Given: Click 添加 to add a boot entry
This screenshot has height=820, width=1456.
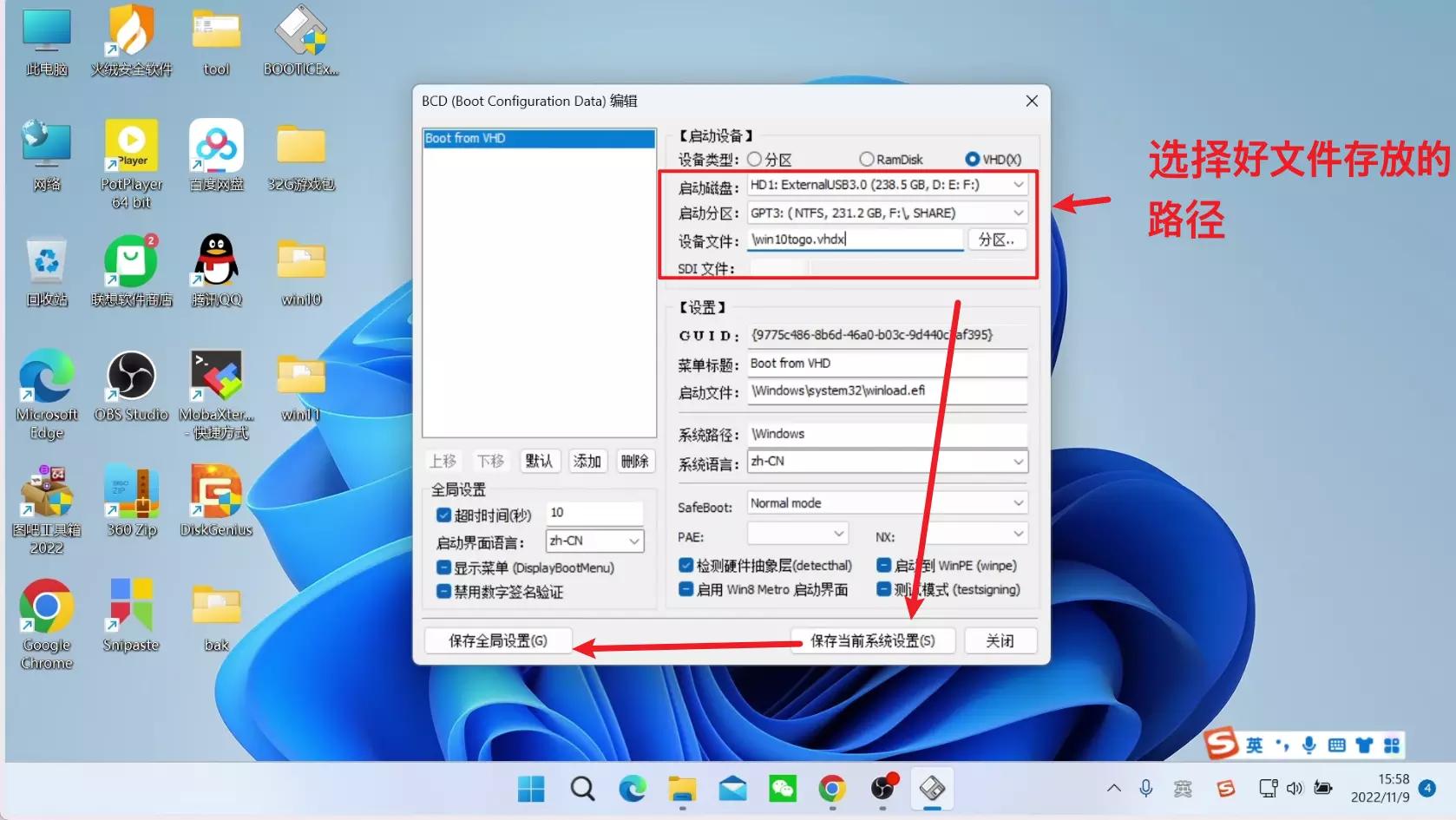Looking at the screenshot, I should pyautogui.click(x=587, y=461).
